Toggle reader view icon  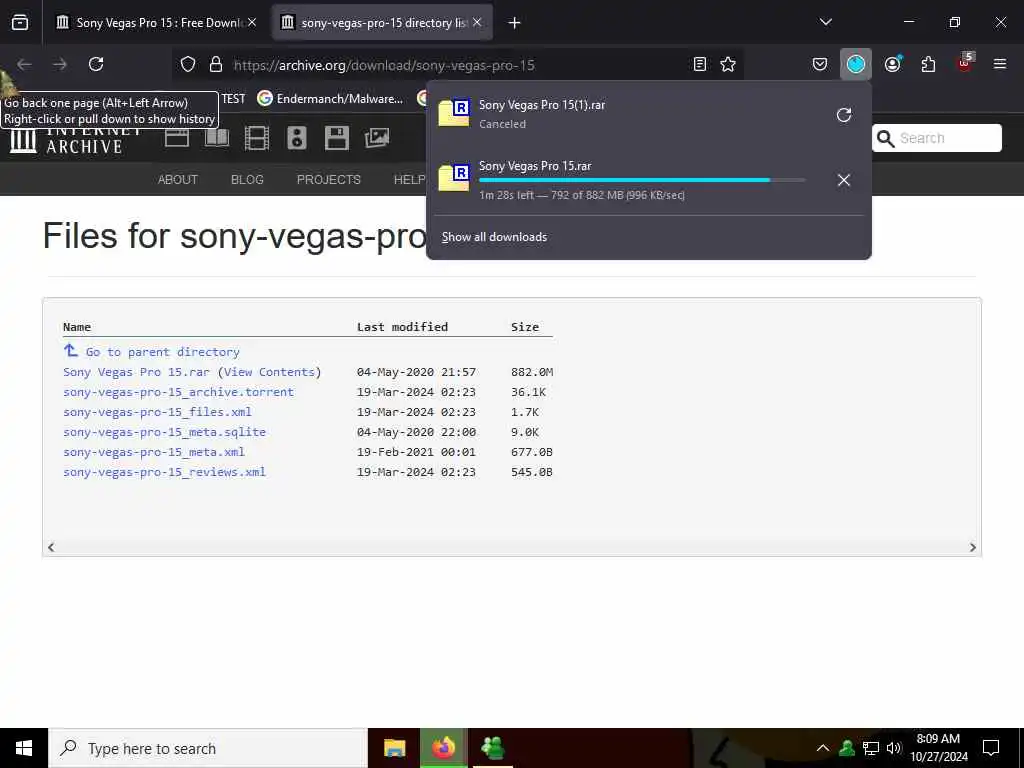click(x=699, y=64)
